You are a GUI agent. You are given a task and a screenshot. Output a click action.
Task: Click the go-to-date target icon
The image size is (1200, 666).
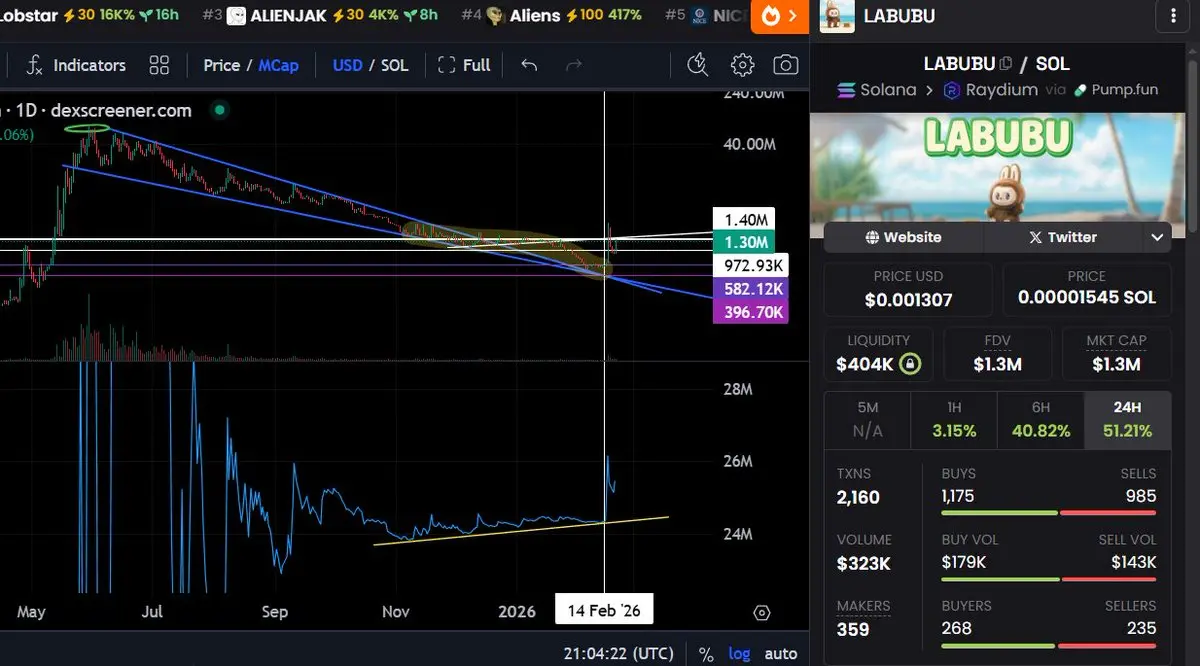(x=762, y=612)
